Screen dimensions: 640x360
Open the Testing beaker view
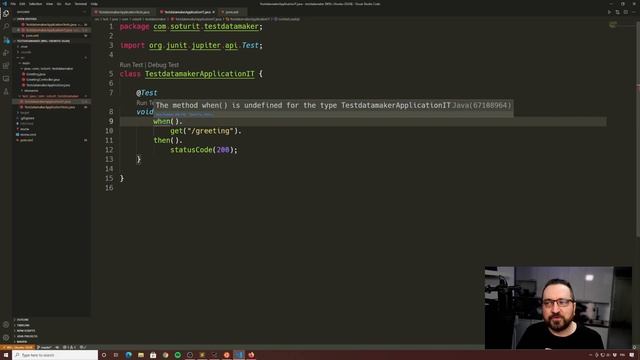pyautogui.click(x=6, y=91)
